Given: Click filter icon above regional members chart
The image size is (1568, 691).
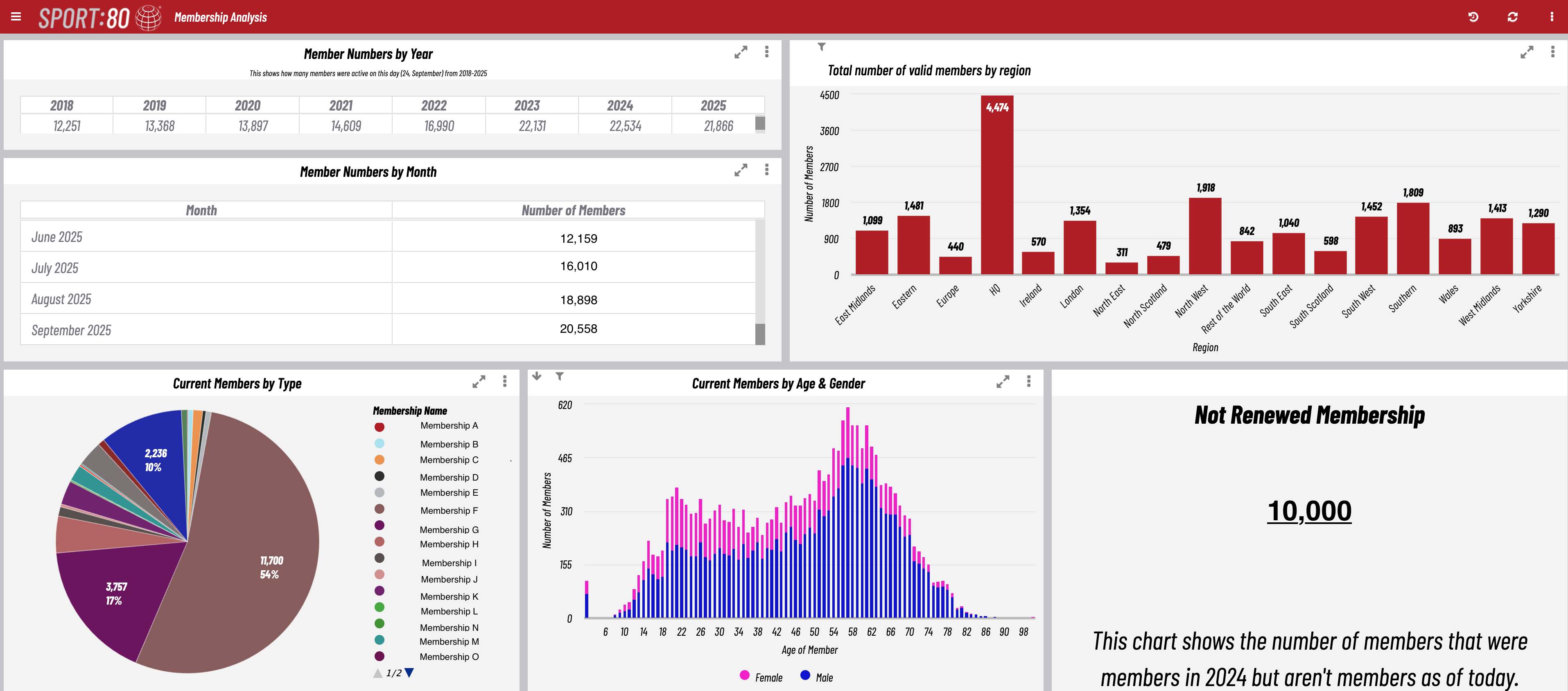Looking at the screenshot, I should click(x=821, y=47).
